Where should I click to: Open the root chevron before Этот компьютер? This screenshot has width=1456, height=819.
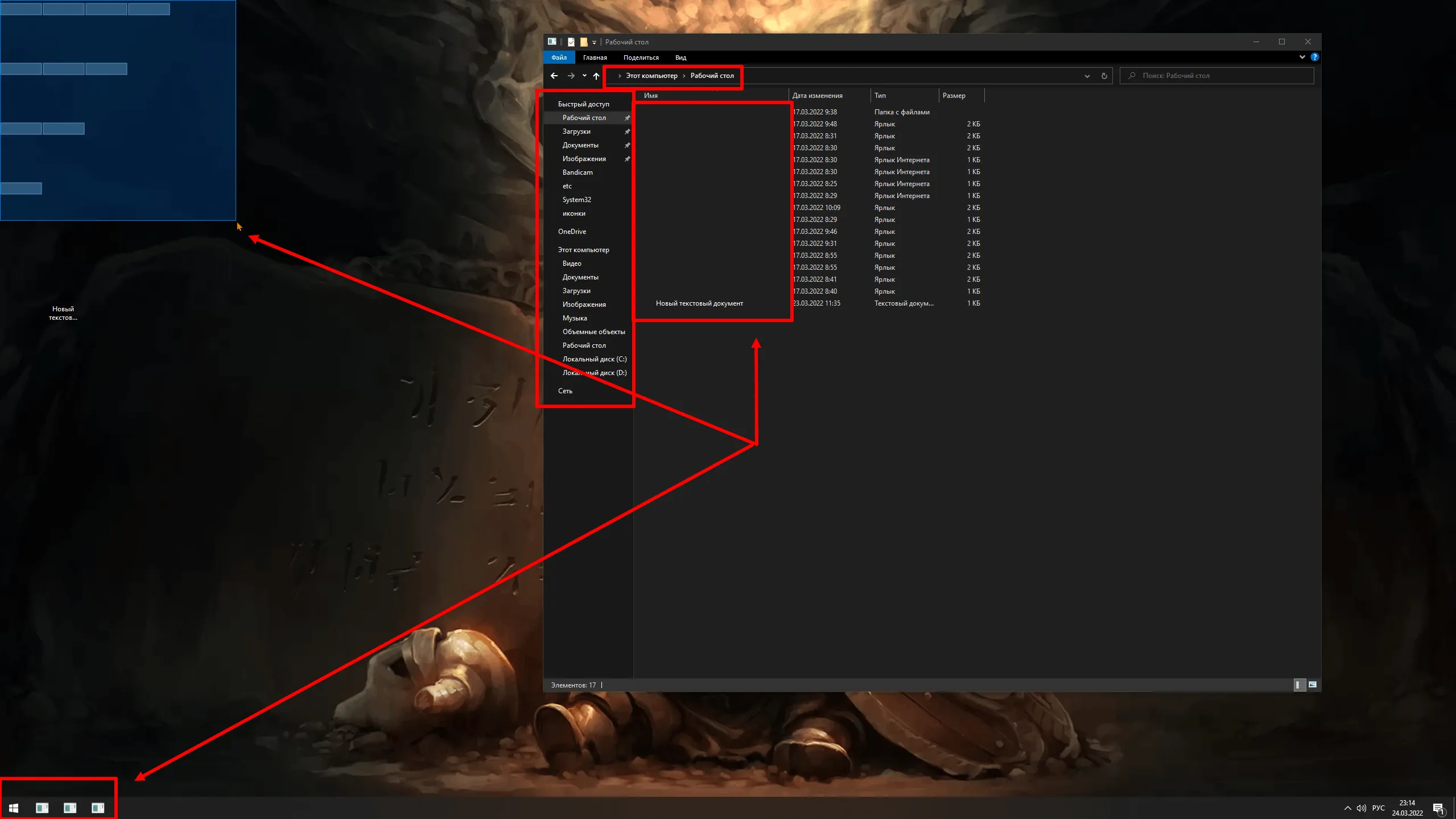[619, 76]
